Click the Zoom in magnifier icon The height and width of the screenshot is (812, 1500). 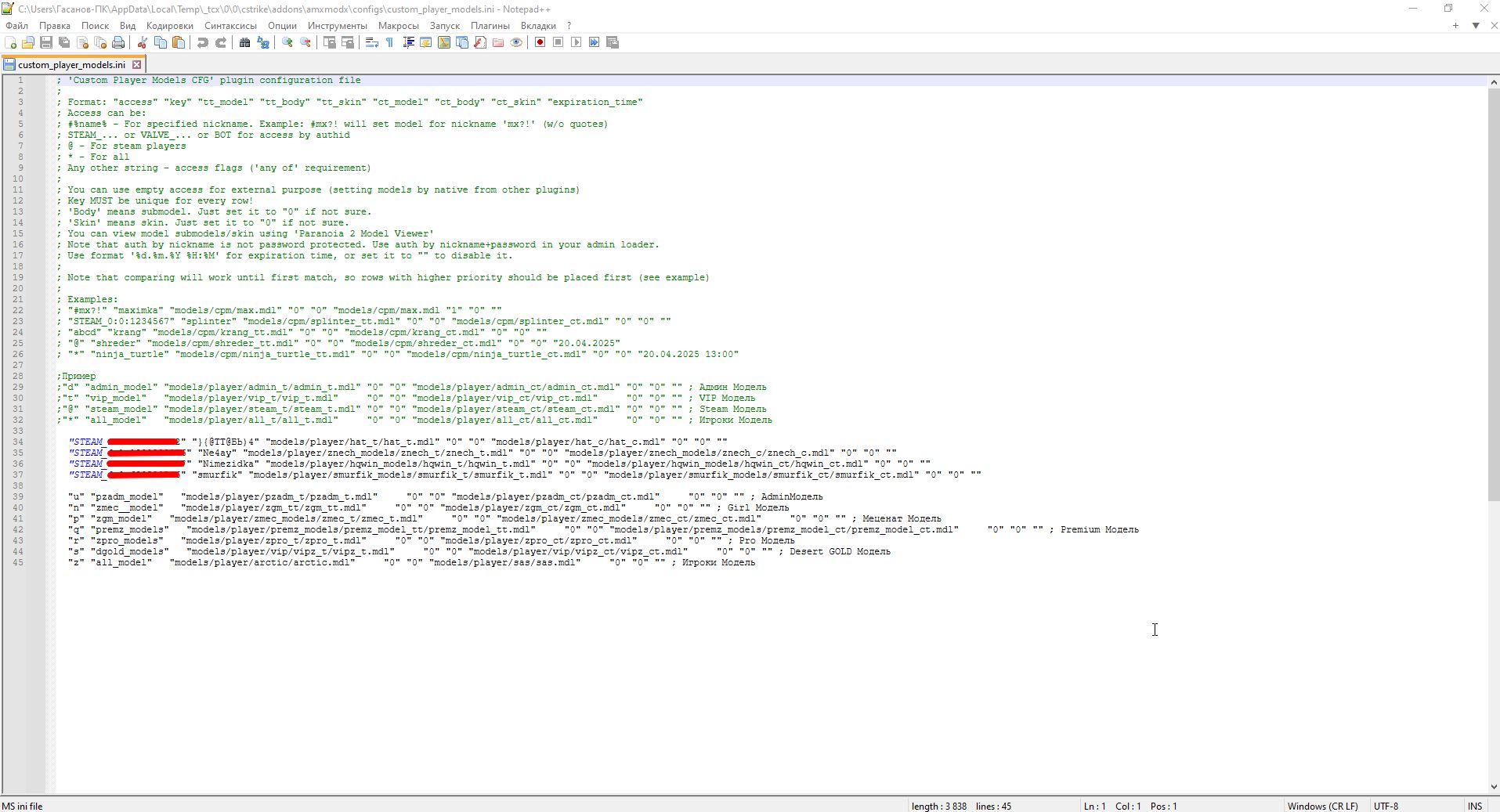pyautogui.click(x=287, y=42)
